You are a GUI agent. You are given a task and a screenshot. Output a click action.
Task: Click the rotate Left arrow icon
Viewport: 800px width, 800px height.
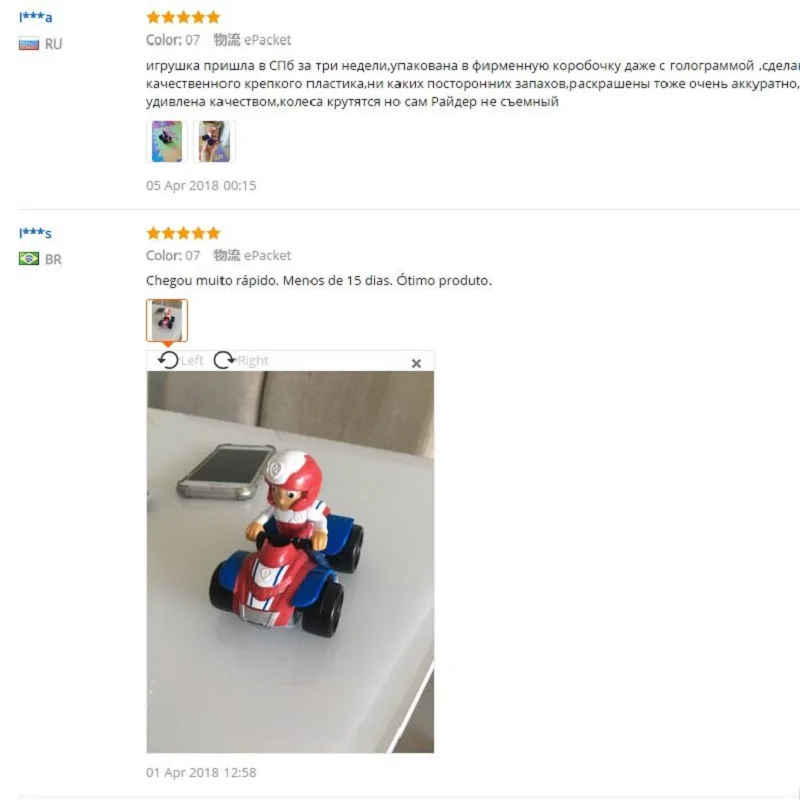click(168, 360)
